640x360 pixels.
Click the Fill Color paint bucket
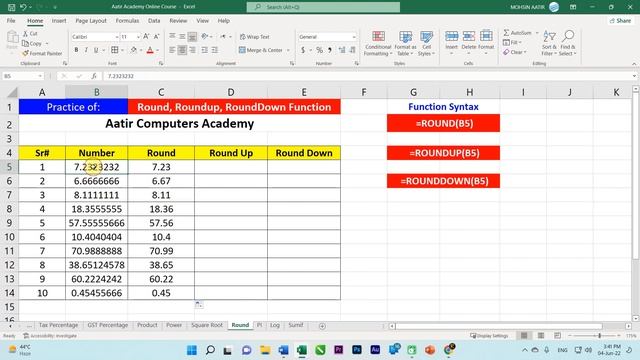point(133,50)
